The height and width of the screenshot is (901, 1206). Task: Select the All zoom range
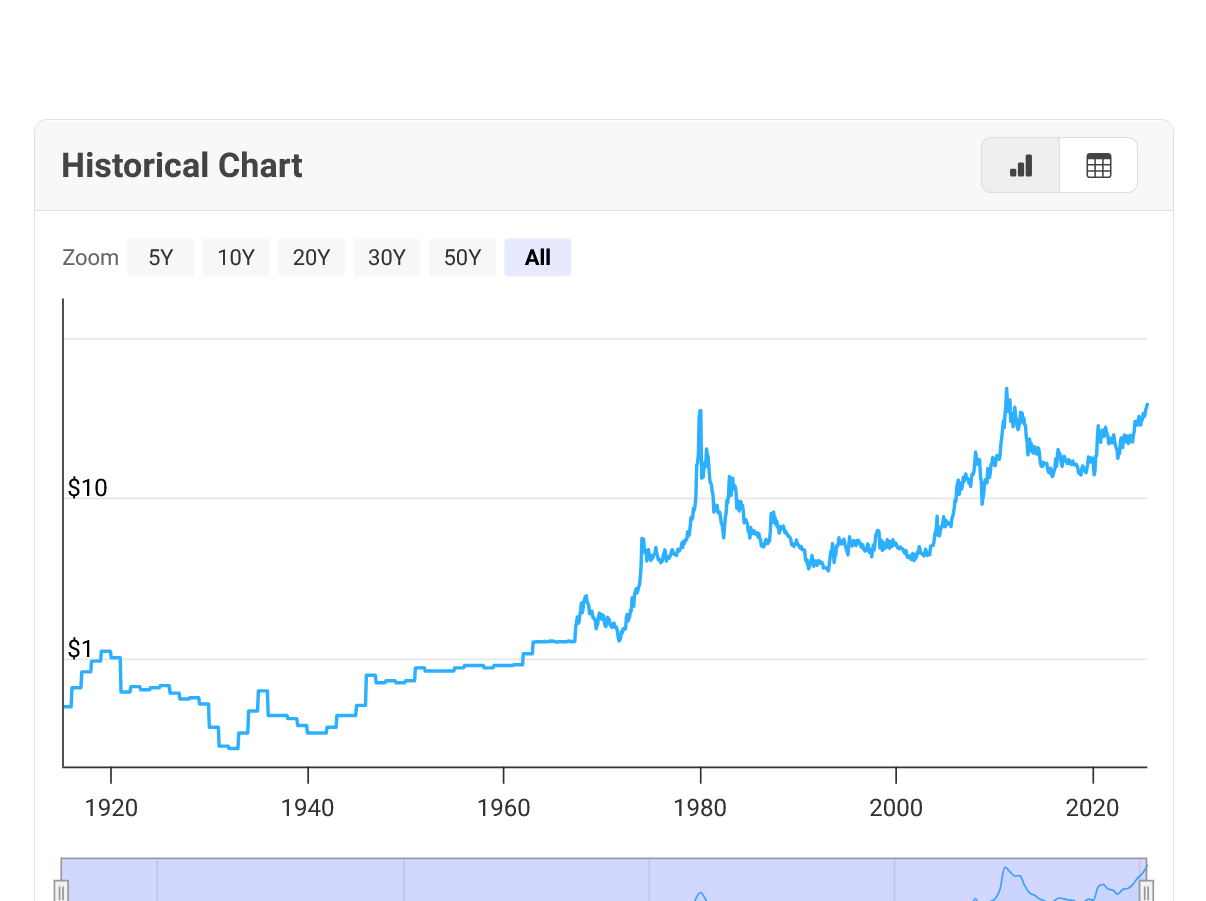[538, 257]
